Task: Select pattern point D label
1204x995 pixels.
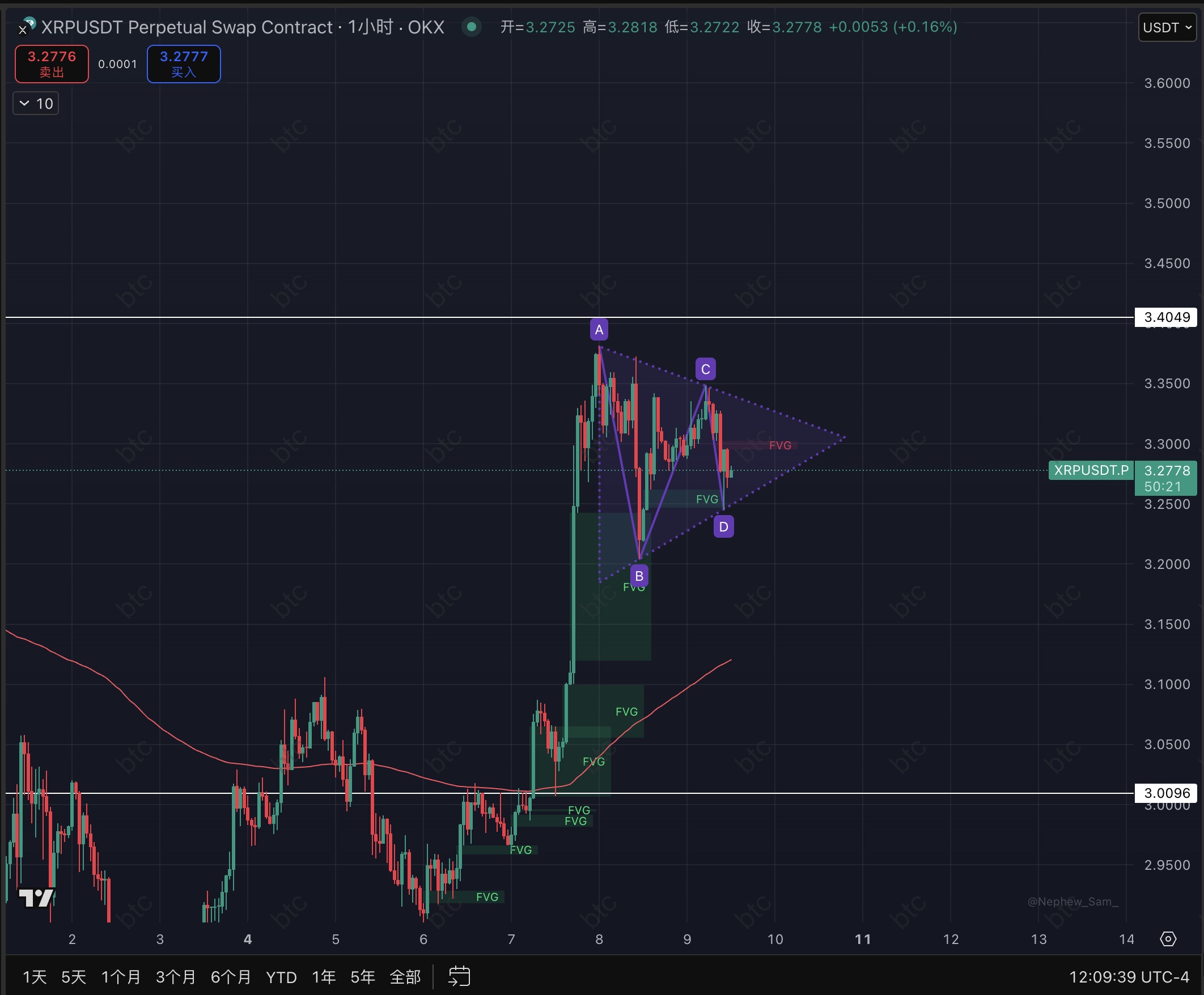Action: point(723,526)
